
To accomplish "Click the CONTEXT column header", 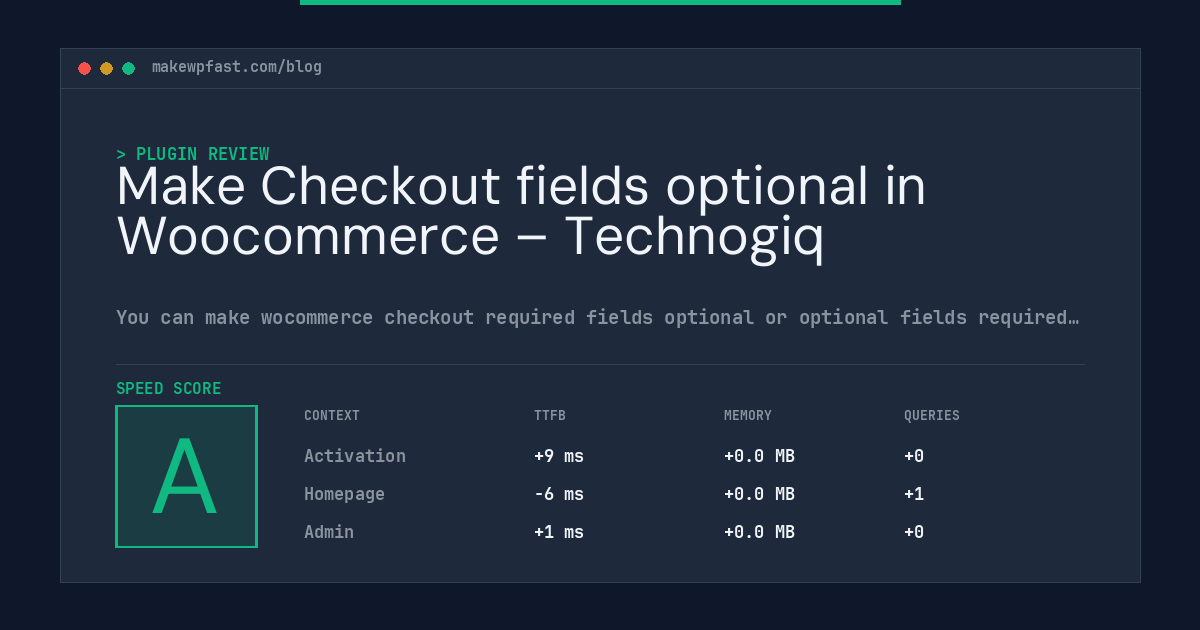I will click(x=332, y=415).
